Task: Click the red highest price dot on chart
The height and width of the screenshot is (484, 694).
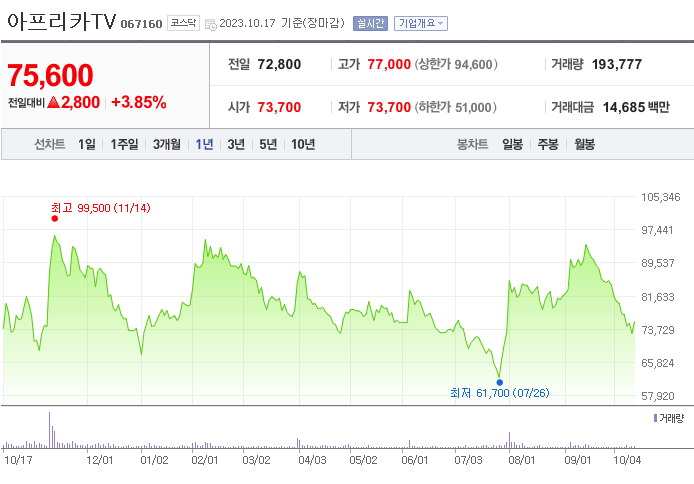Action: click(x=54, y=219)
